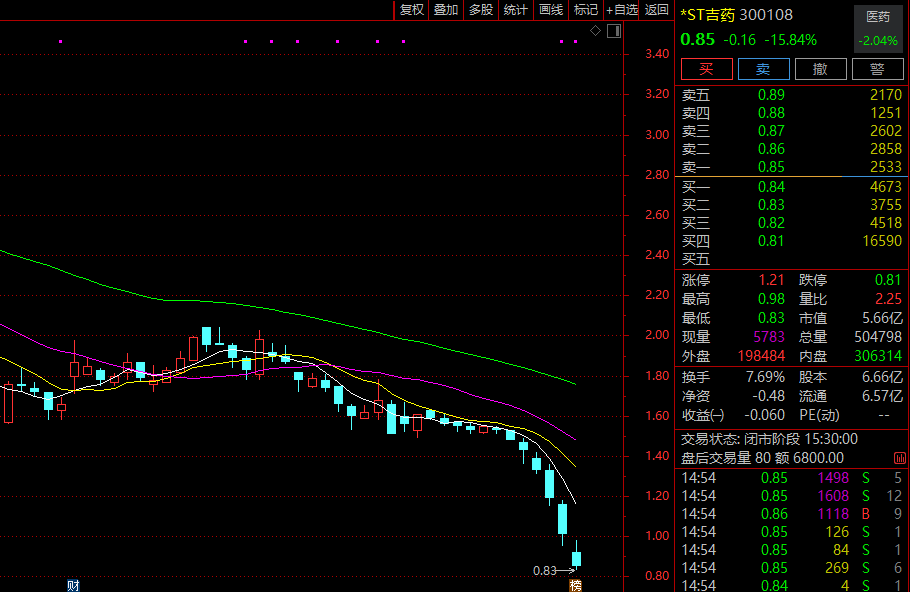Click the 交易状态 闭市阶段 status line
910x592 pixels.
(769, 439)
